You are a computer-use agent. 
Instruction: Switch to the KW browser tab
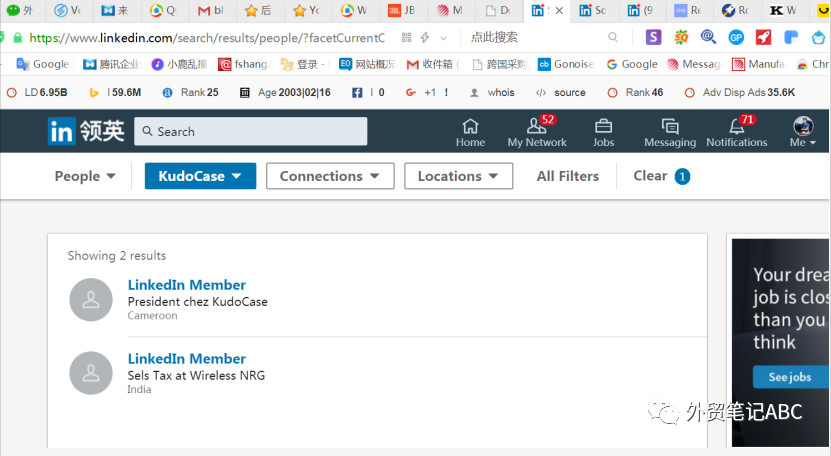tap(784, 10)
